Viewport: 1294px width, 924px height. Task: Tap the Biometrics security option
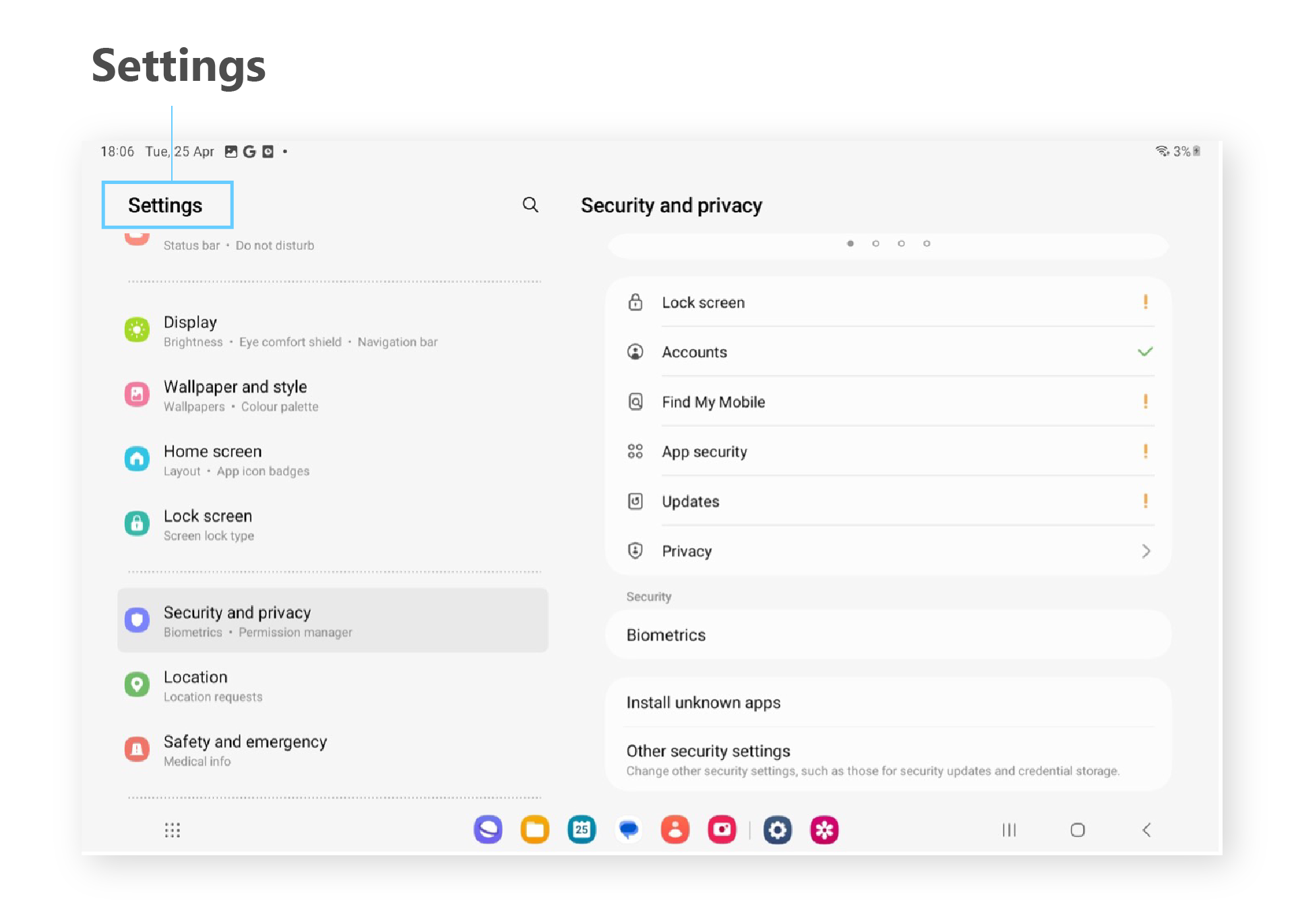666,635
